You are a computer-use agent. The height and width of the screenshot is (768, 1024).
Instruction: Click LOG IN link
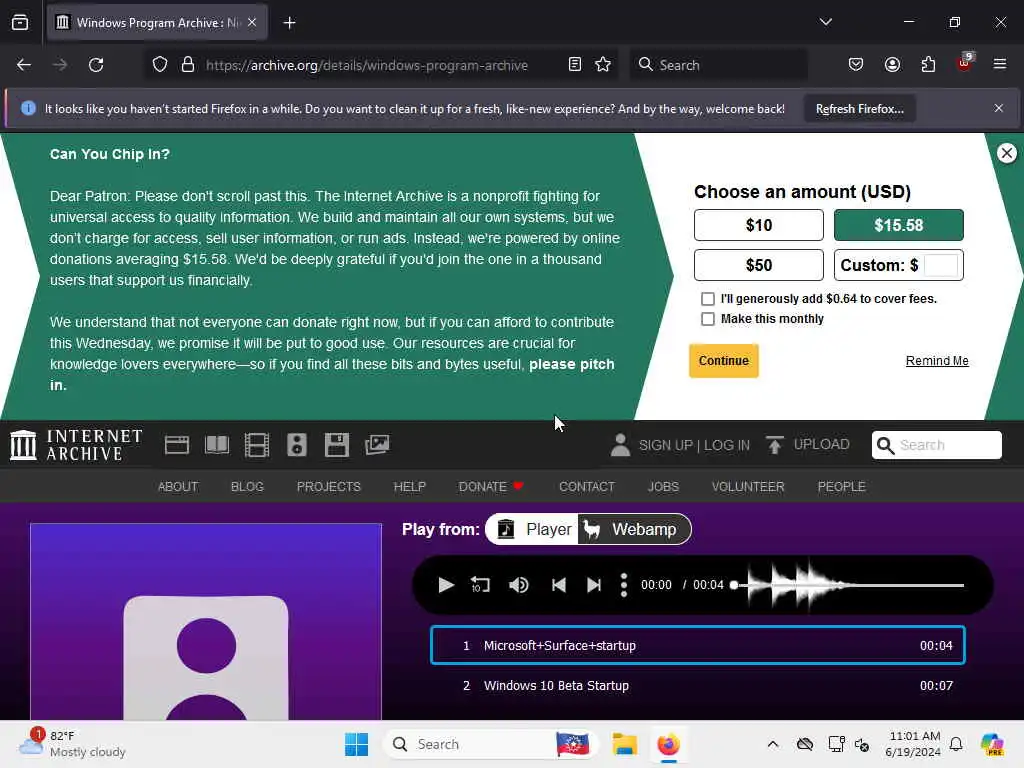(x=727, y=445)
